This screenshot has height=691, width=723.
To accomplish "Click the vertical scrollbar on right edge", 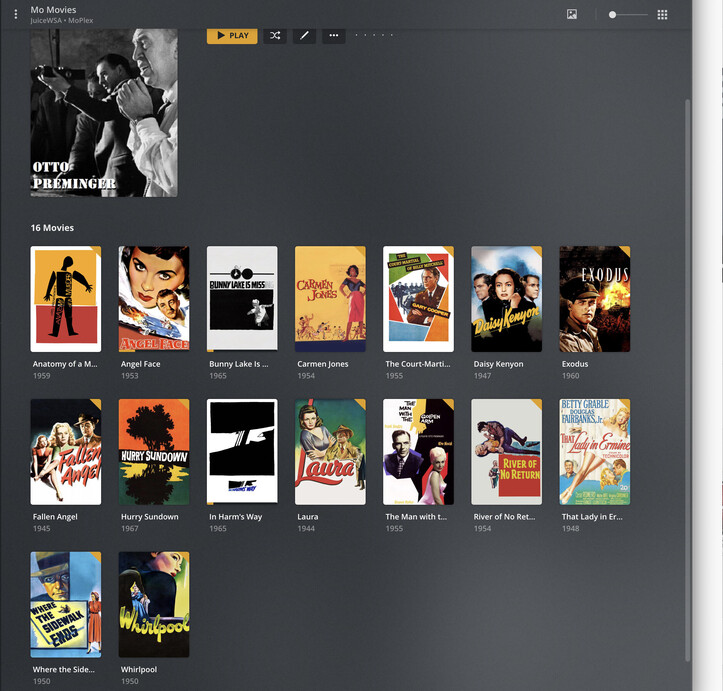I will pyautogui.click(x=687, y=380).
